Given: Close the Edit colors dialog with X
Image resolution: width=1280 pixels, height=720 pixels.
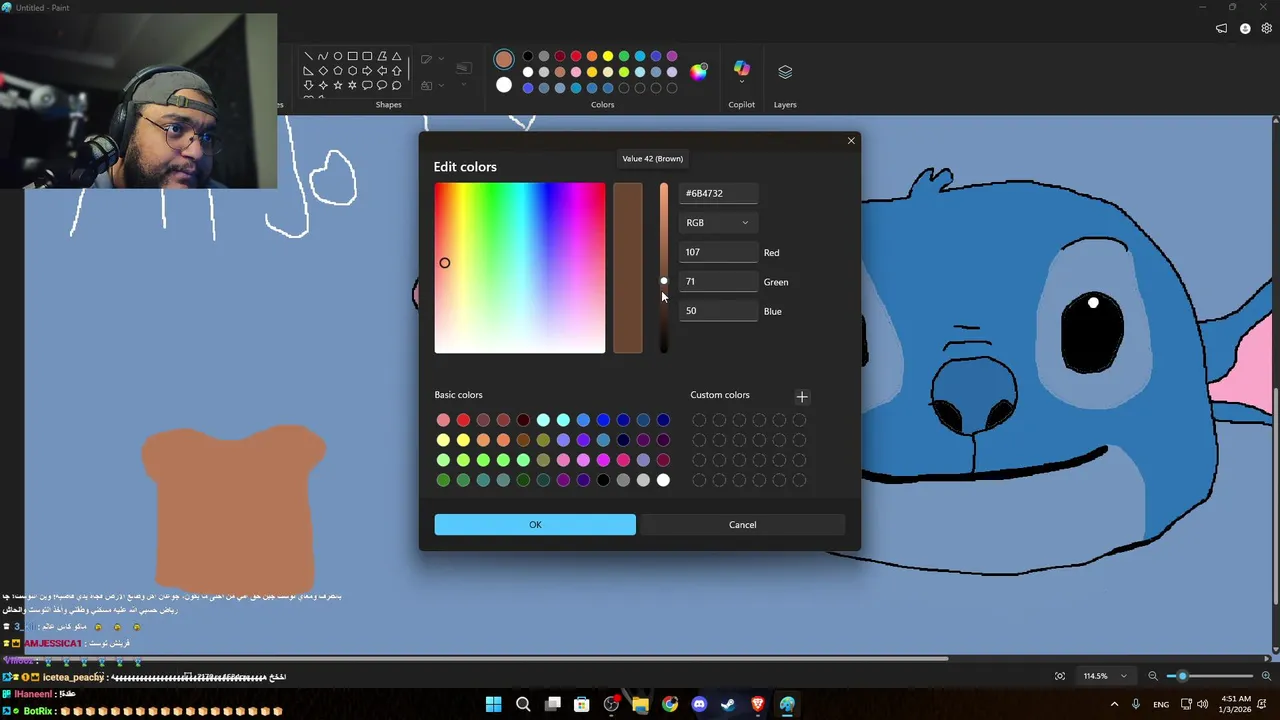Looking at the screenshot, I should (x=851, y=141).
